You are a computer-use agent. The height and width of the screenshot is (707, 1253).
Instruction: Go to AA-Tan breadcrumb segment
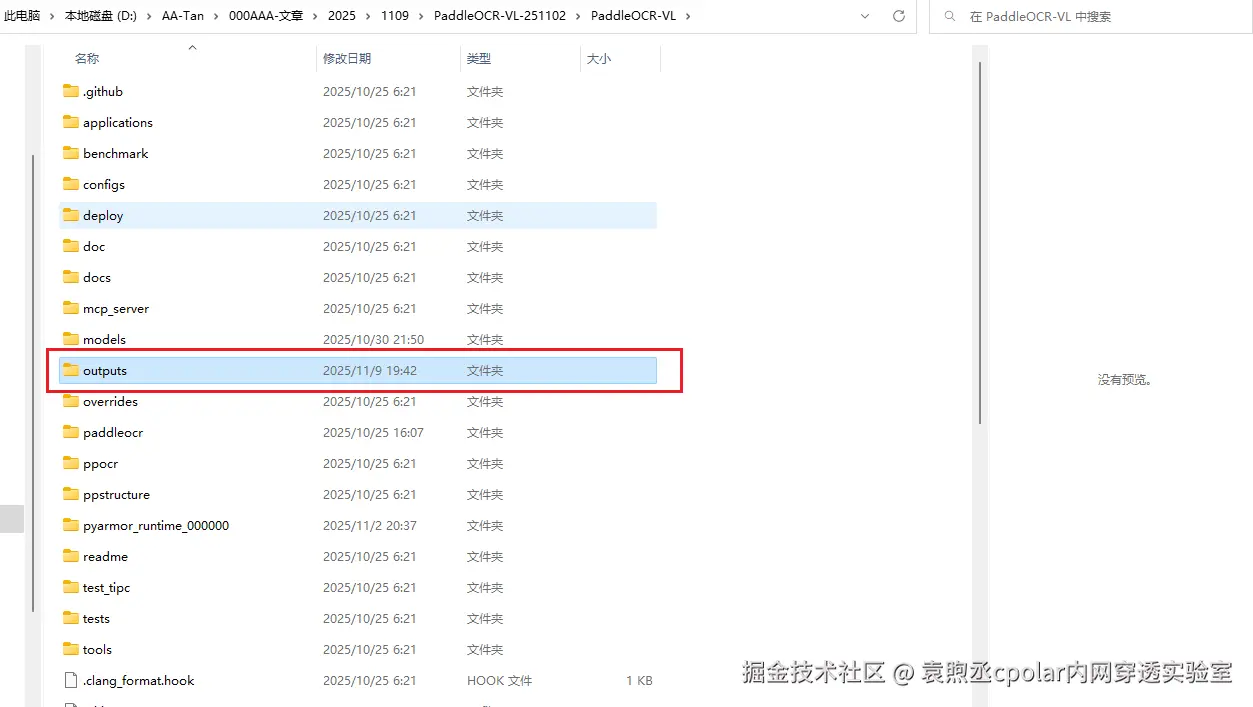pos(183,16)
